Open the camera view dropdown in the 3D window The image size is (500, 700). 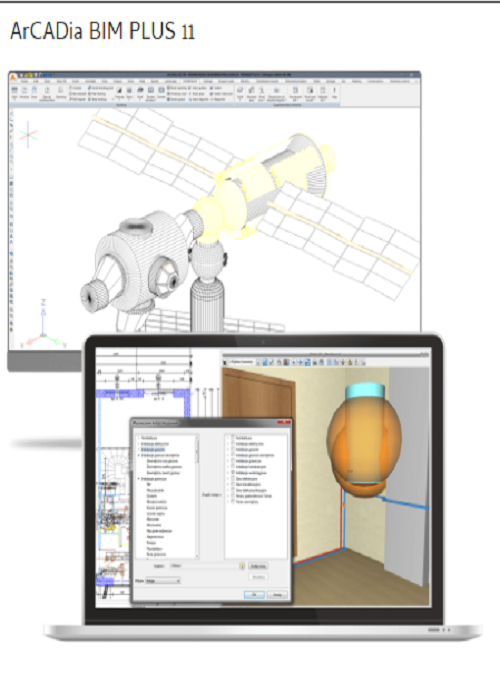point(242,362)
